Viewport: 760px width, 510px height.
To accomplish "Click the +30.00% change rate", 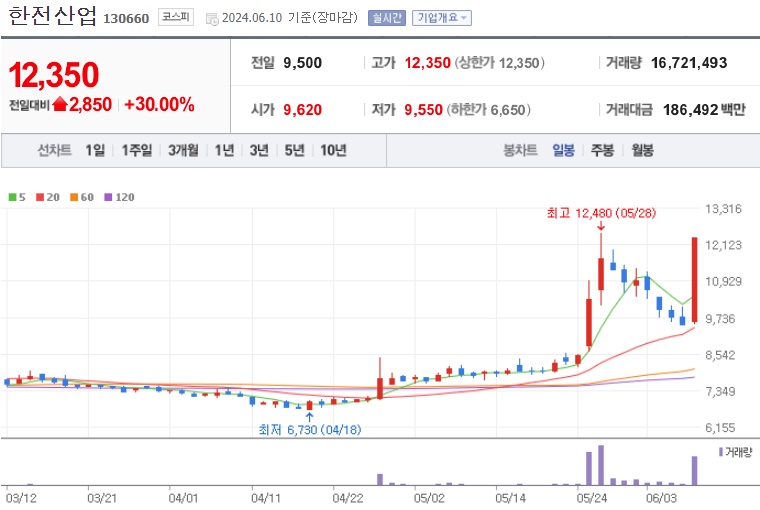I will [159, 104].
